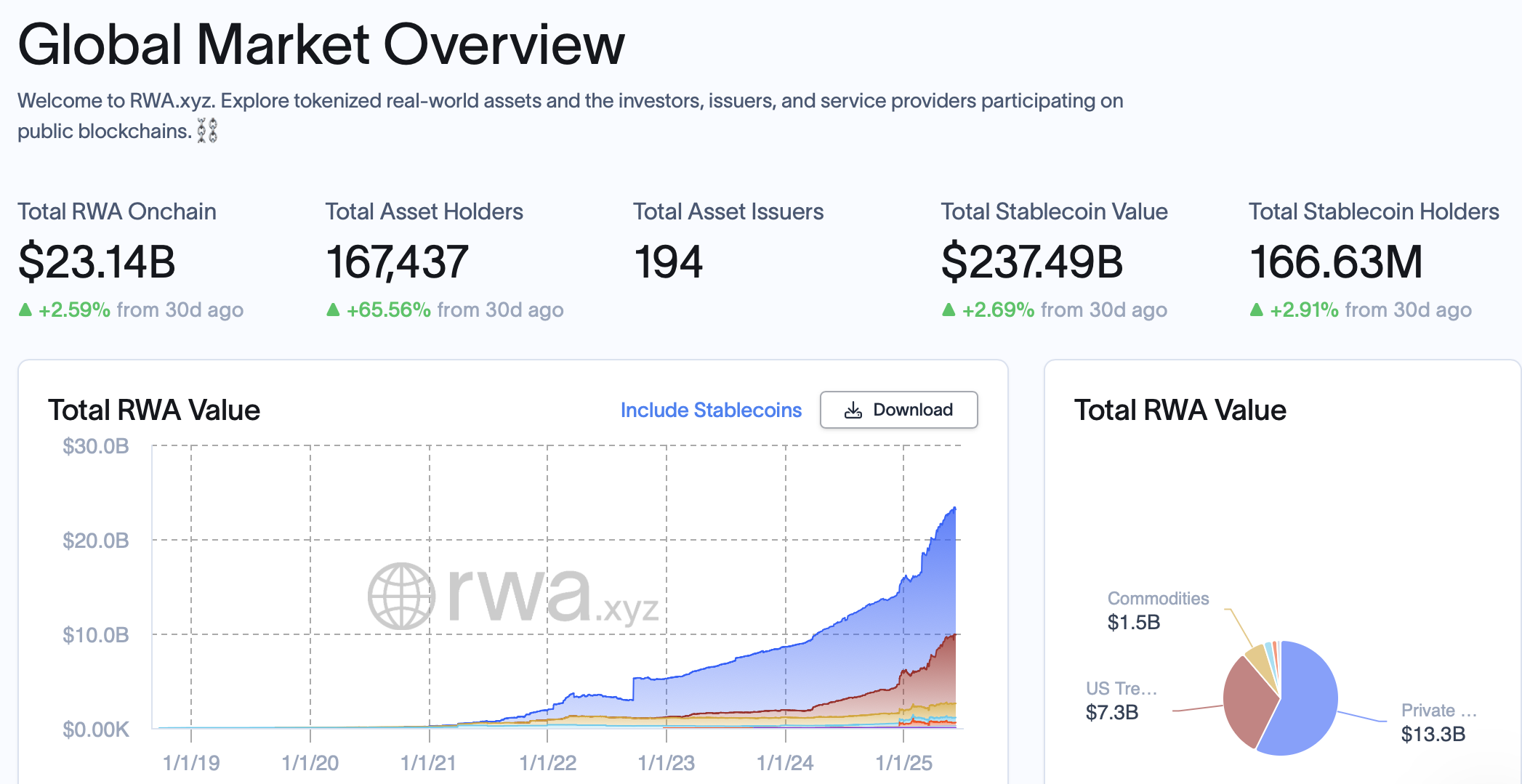Image resolution: width=1522 pixels, height=784 pixels.
Task: Click the green up arrow beside +2.59%
Action: 25,310
